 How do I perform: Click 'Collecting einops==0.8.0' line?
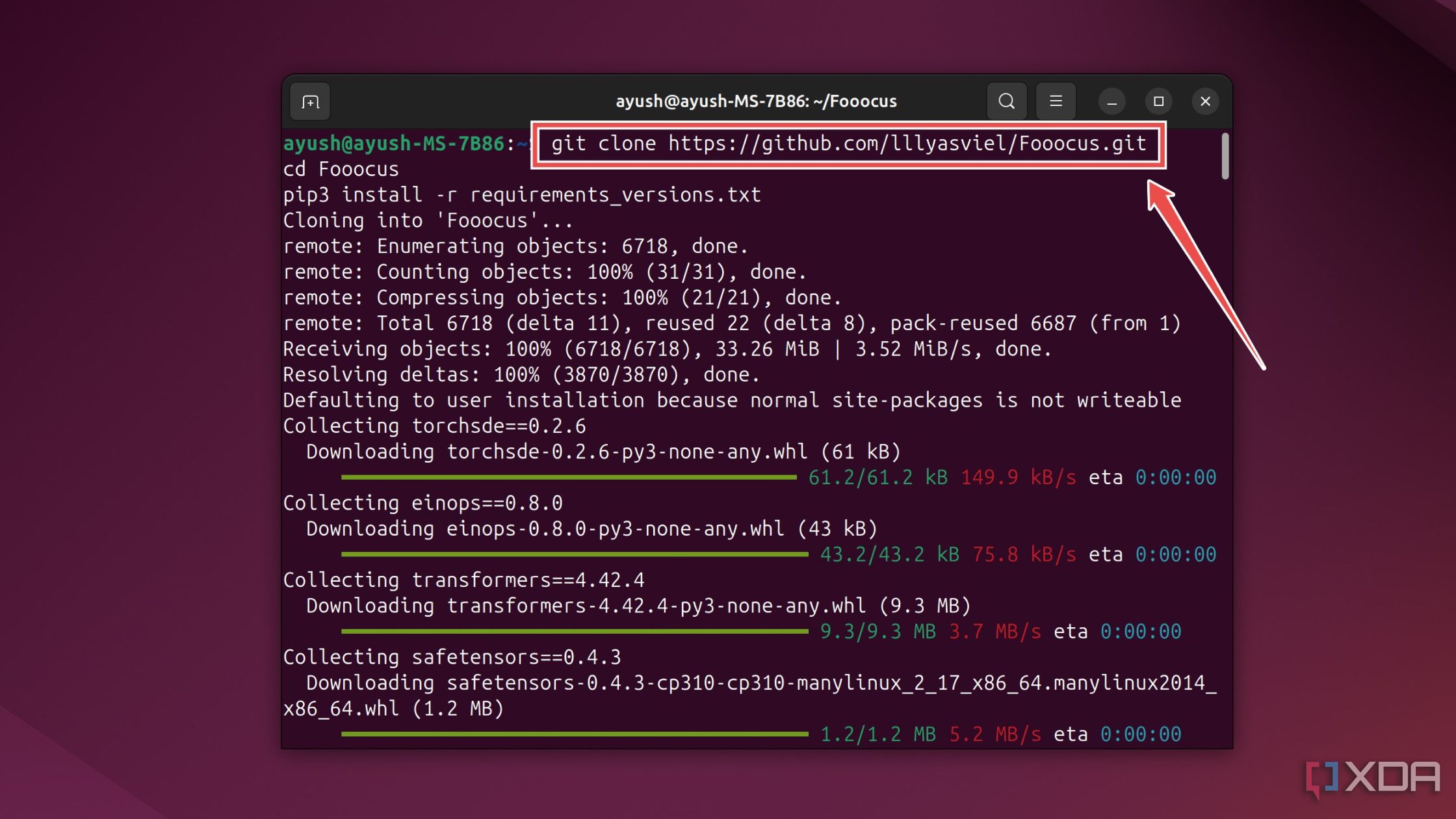point(422,502)
